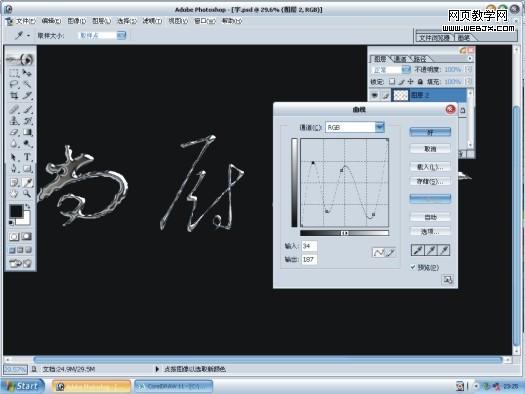Toggle lock transparent pixels checkbox
This screenshot has width=525, height=394.
[x=392, y=81]
